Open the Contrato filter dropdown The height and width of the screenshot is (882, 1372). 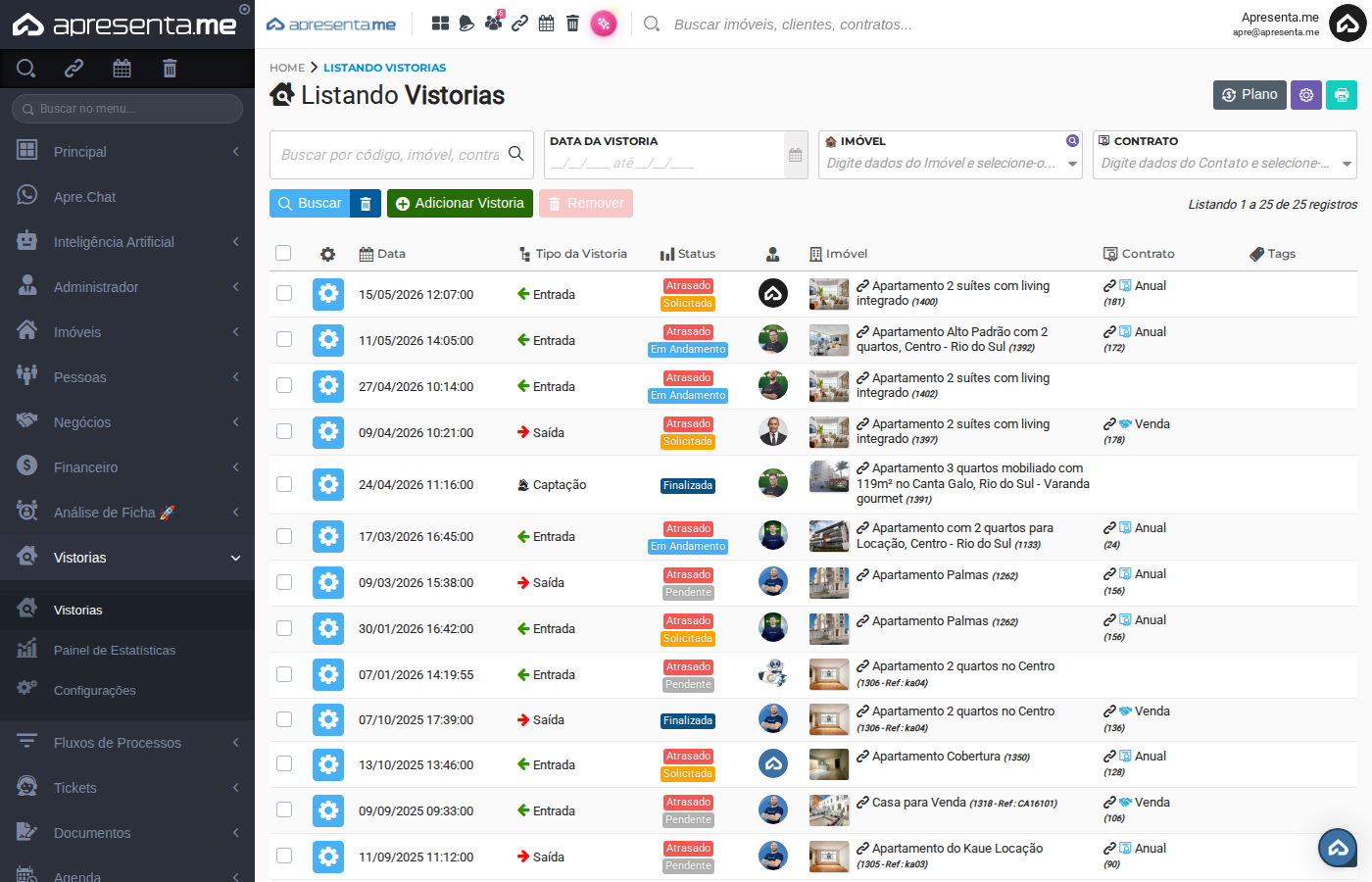pyautogui.click(x=1224, y=164)
